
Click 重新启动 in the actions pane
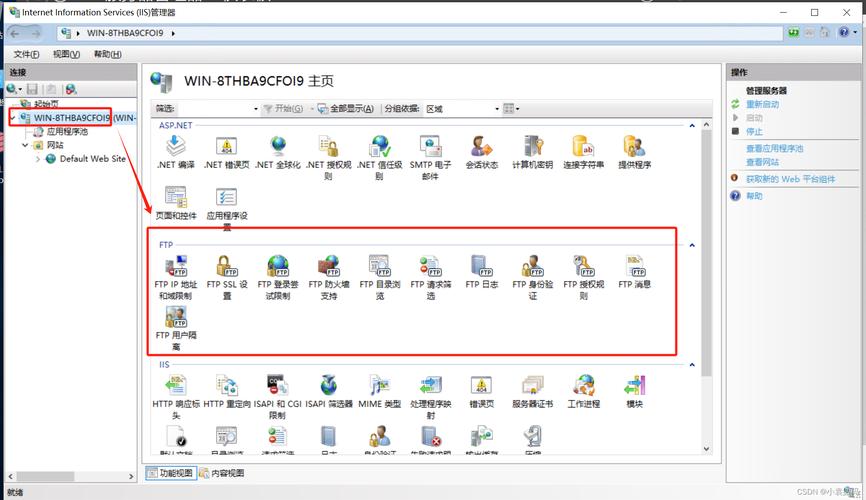762,104
